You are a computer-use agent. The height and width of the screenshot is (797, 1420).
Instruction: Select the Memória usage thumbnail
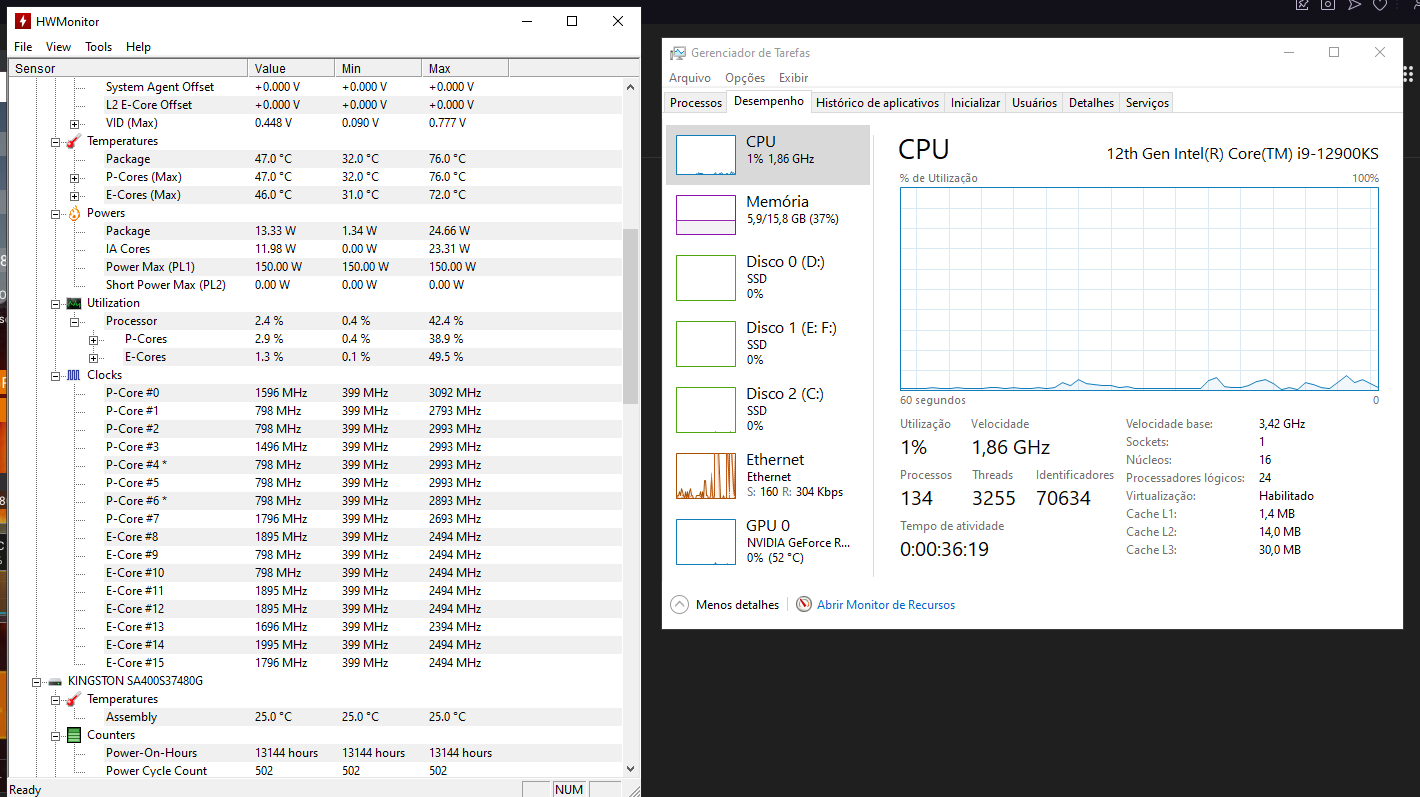[706, 214]
